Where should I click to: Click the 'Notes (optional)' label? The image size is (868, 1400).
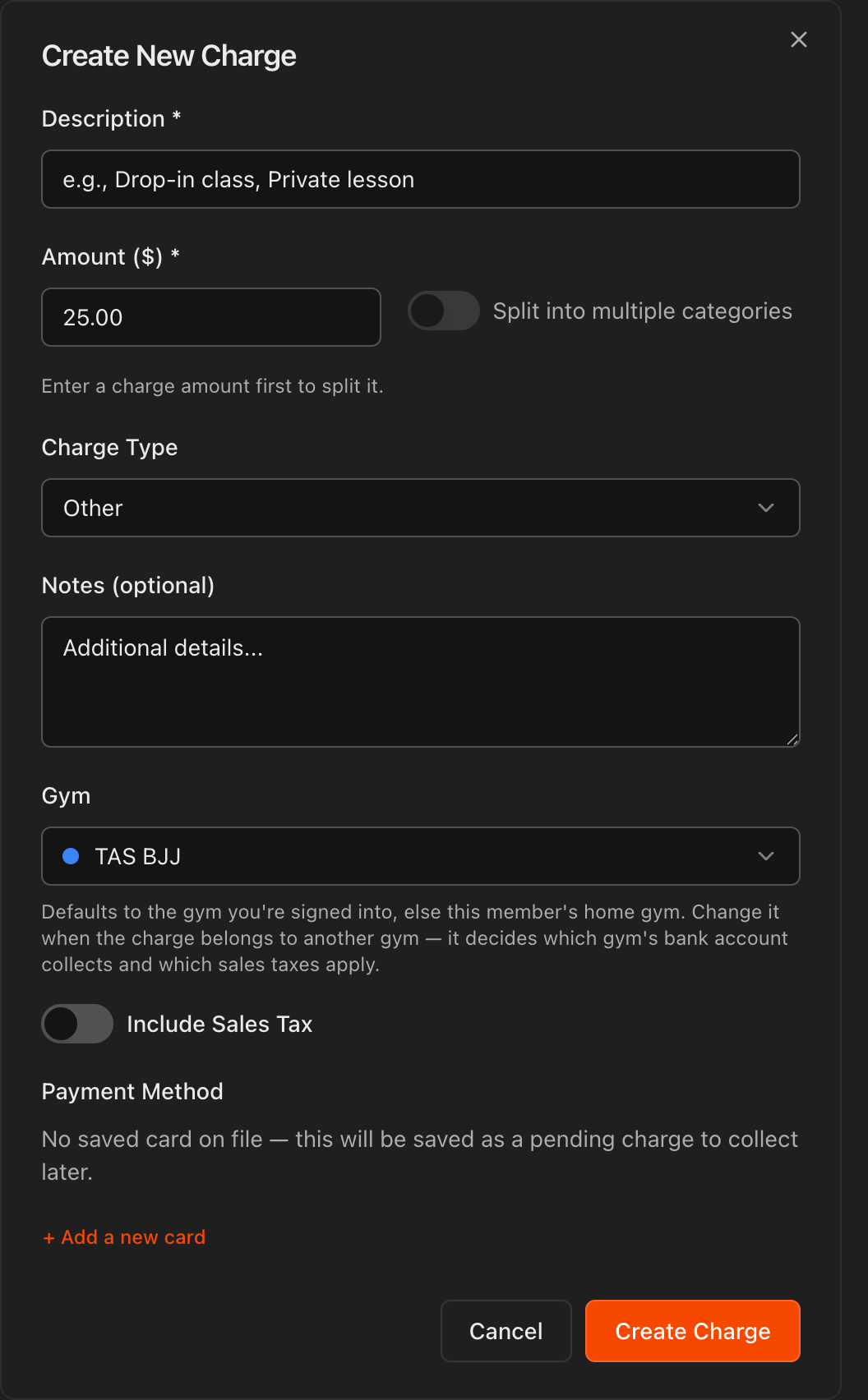tap(128, 585)
